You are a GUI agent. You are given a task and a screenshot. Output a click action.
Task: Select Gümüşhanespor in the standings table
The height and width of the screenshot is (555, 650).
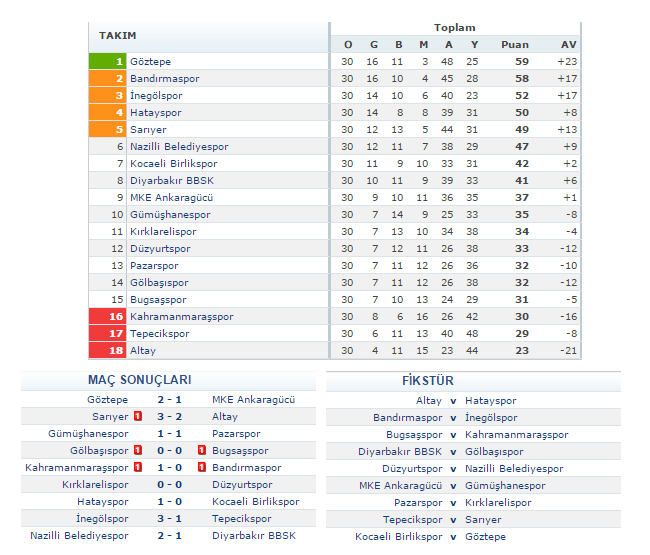[170, 215]
